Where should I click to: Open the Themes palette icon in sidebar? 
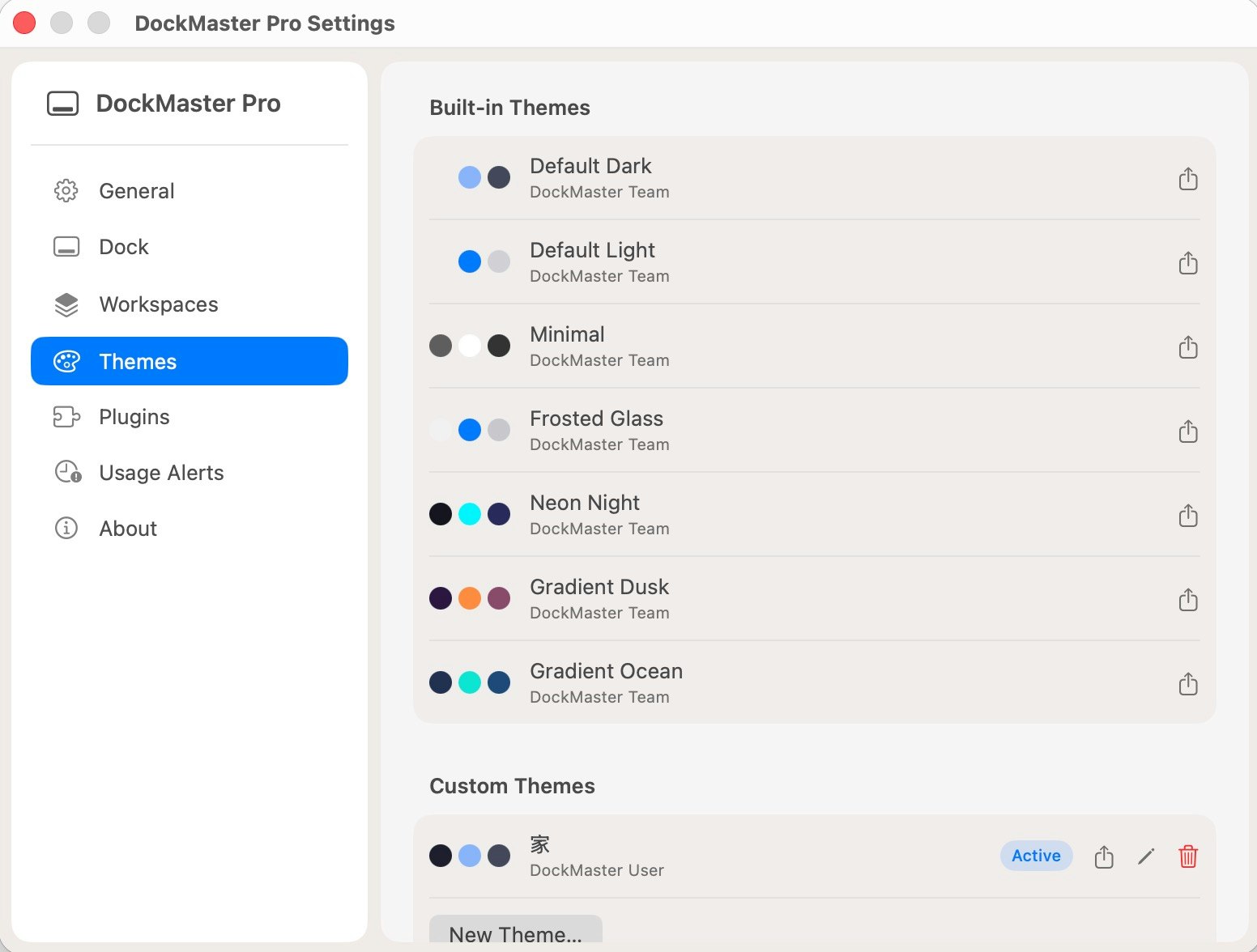coord(66,361)
